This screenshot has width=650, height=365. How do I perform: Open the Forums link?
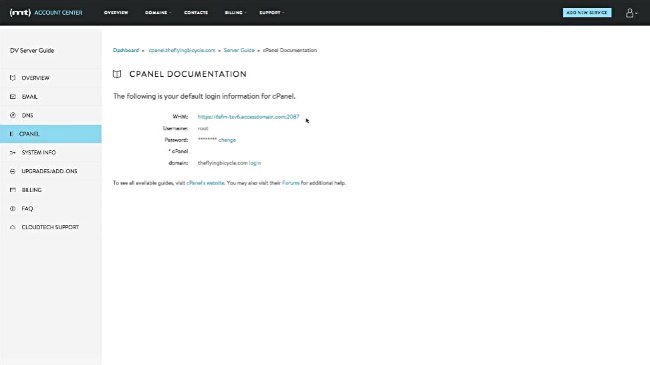(291, 183)
